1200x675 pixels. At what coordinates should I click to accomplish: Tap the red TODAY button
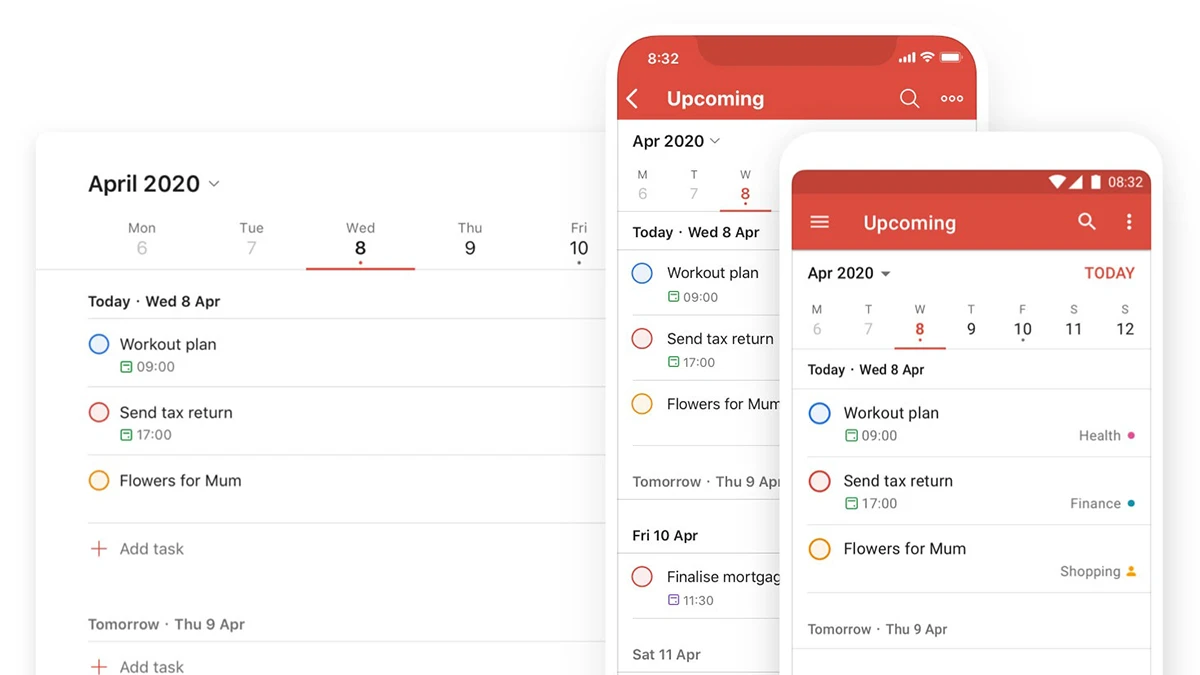[x=1109, y=273]
